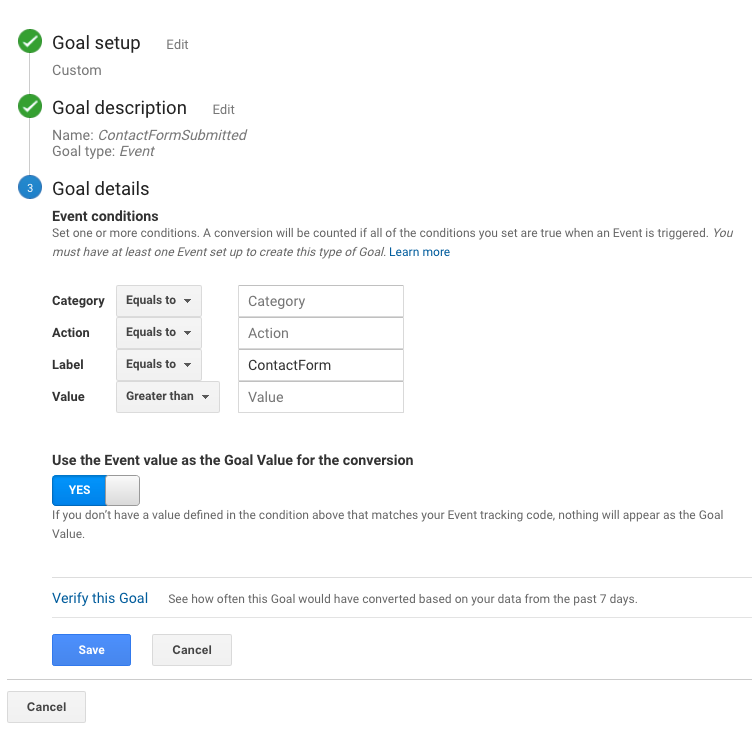Edit the Goal description step
The image size is (752, 743).
pyautogui.click(x=223, y=110)
